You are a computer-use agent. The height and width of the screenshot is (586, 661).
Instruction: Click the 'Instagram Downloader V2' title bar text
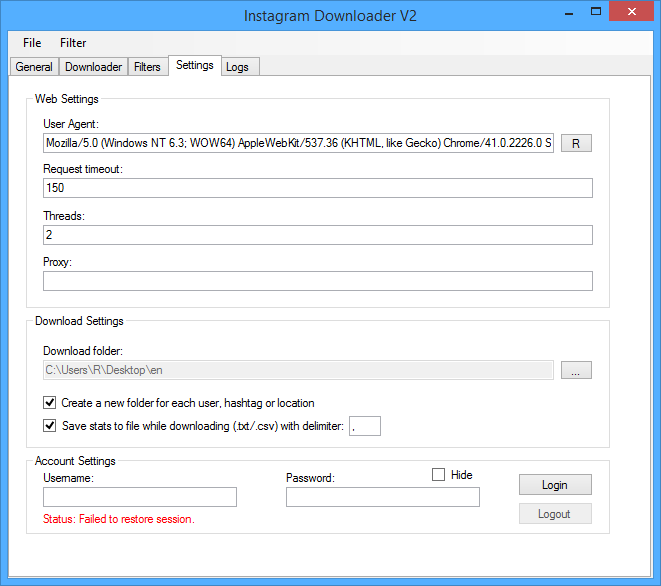click(330, 16)
